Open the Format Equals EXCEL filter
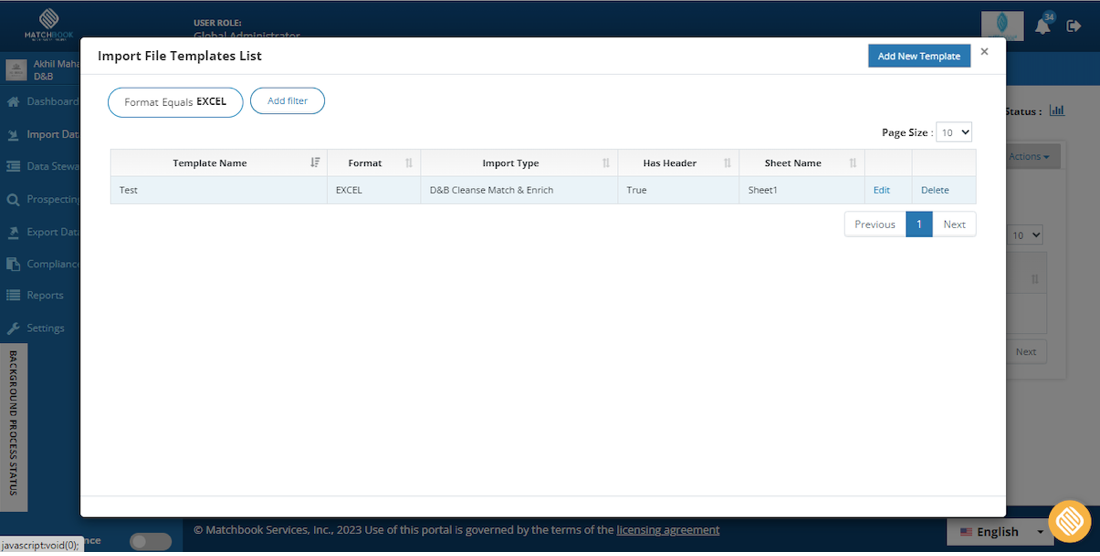 [175, 102]
